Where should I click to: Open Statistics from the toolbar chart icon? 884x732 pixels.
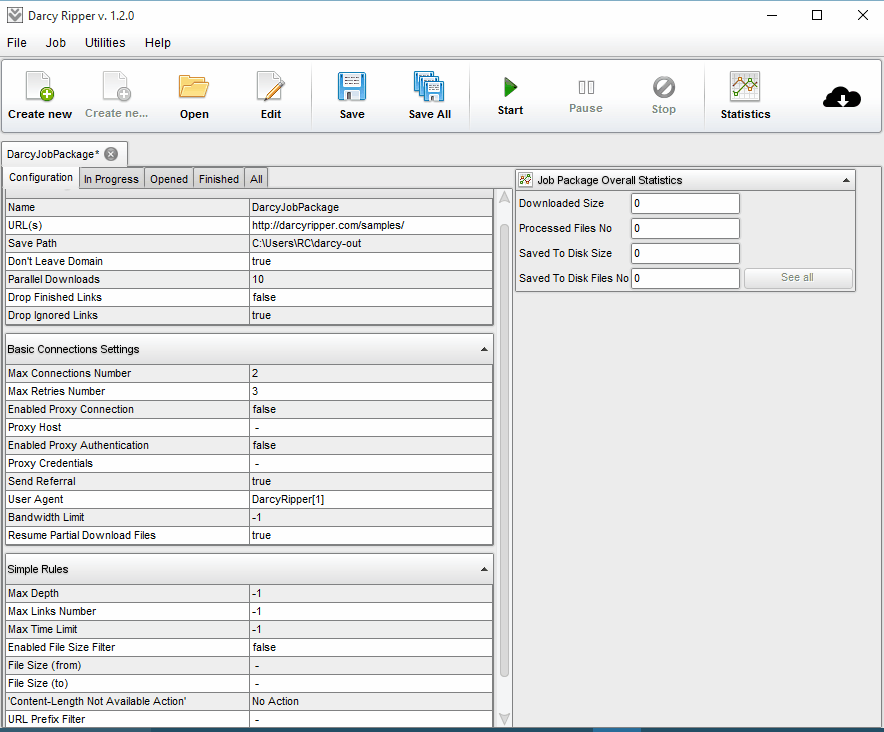point(745,87)
